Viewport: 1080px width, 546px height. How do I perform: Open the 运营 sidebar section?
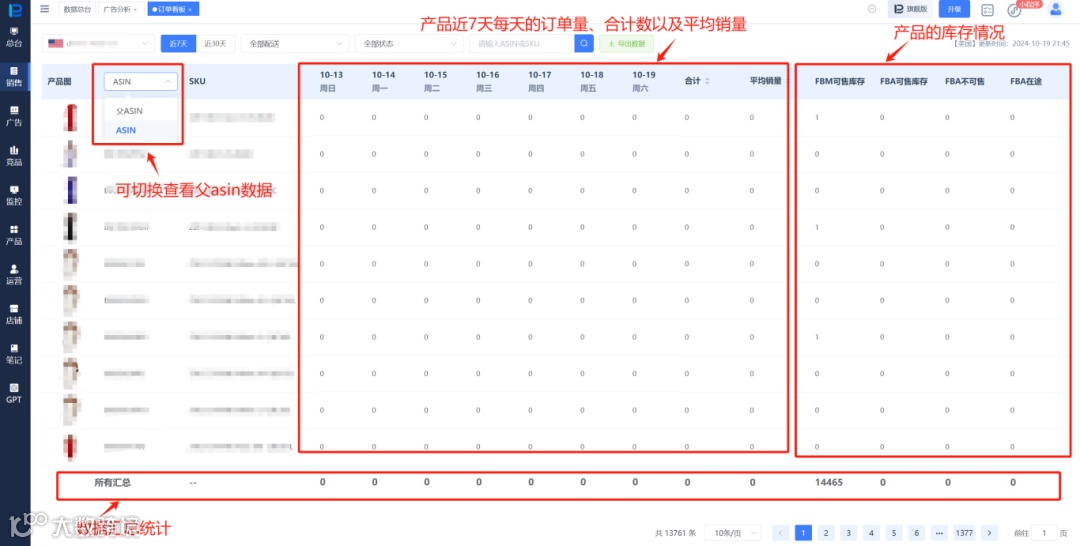[x=14, y=275]
